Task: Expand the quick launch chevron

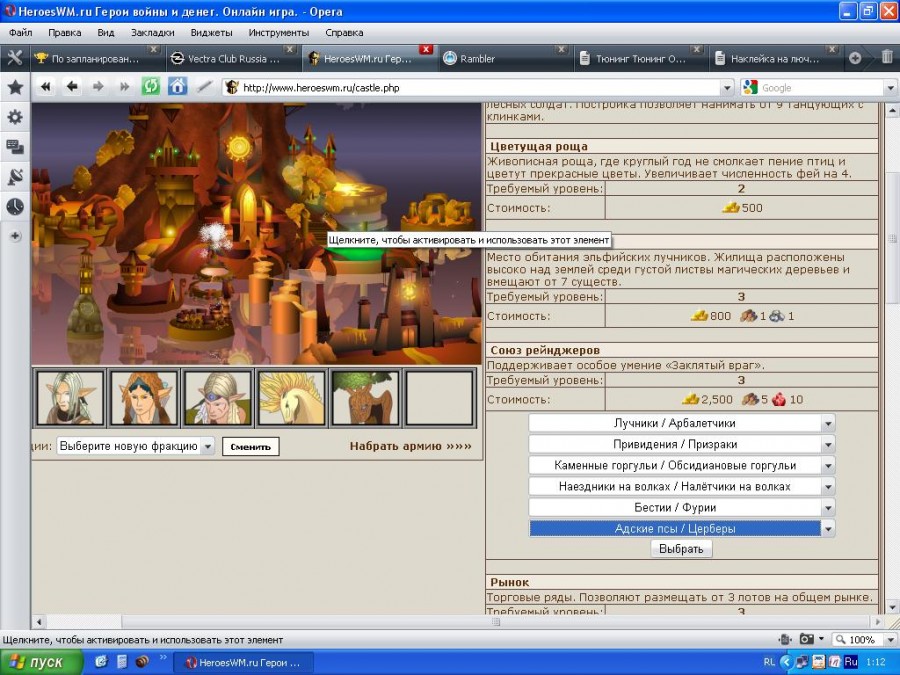Action: pos(163,658)
